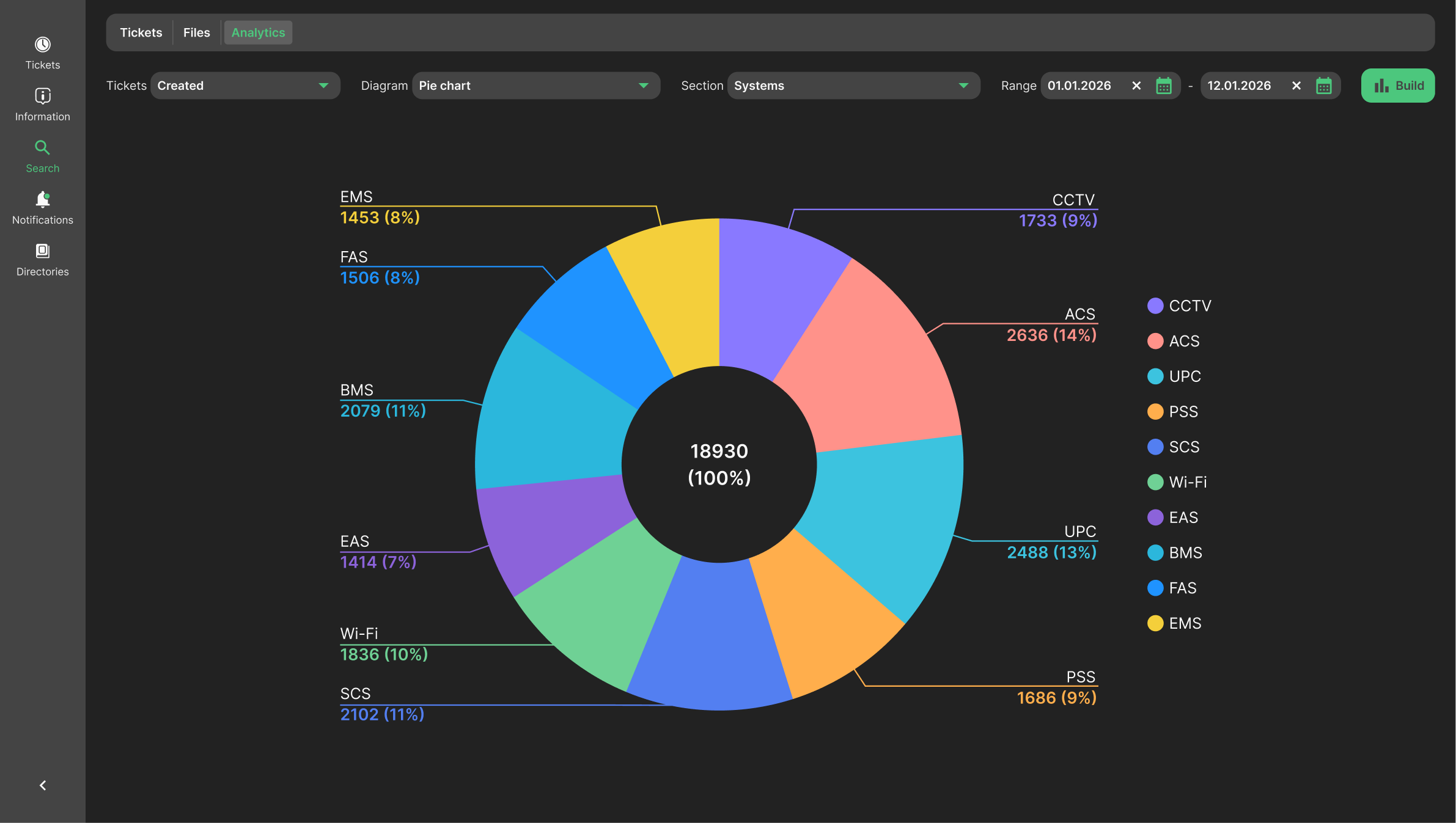Collapse the sidebar with the chevron arrow
The height and width of the screenshot is (823, 1456).
42,785
